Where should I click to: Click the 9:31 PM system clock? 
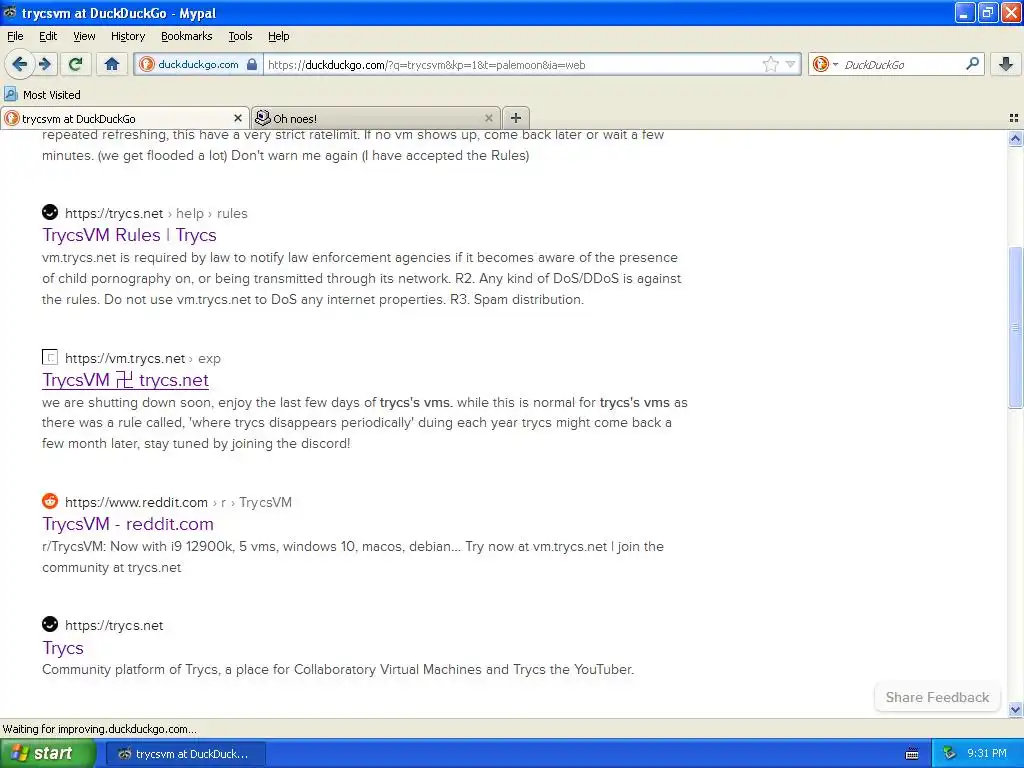coord(987,754)
